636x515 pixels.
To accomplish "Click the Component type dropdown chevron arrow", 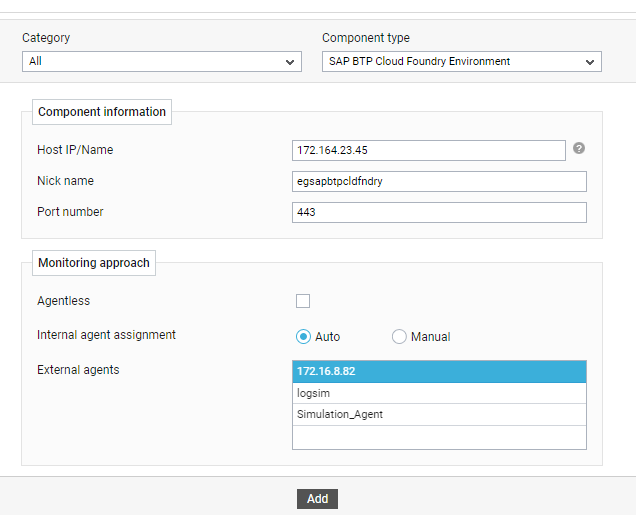I will pyautogui.click(x=590, y=62).
